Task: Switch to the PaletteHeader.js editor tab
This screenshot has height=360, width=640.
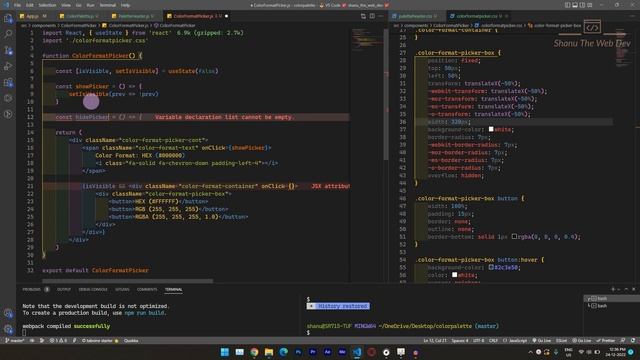Action: coord(133,16)
